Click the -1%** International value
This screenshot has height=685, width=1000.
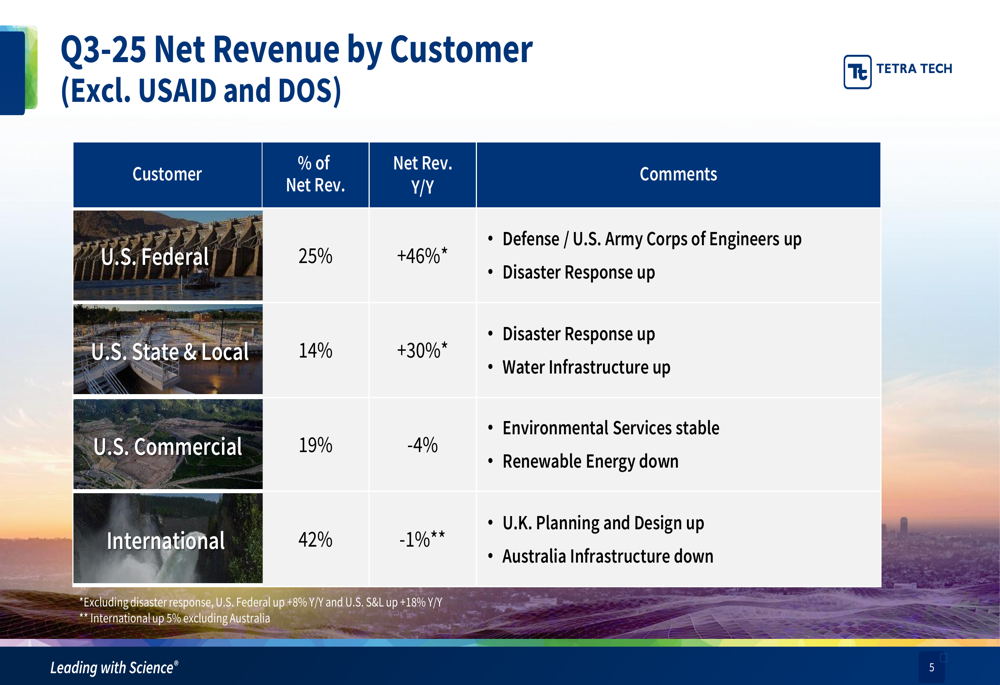pyautogui.click(x=422, y=540)
